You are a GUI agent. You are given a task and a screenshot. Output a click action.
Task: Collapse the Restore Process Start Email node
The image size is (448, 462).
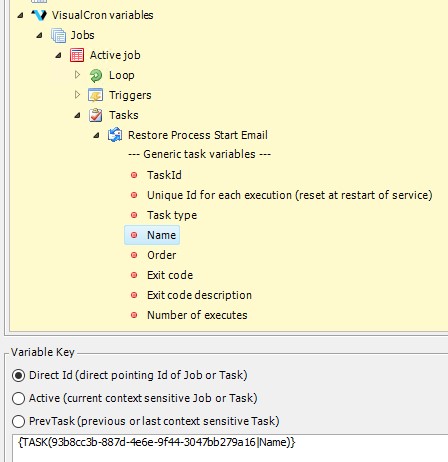96,135
